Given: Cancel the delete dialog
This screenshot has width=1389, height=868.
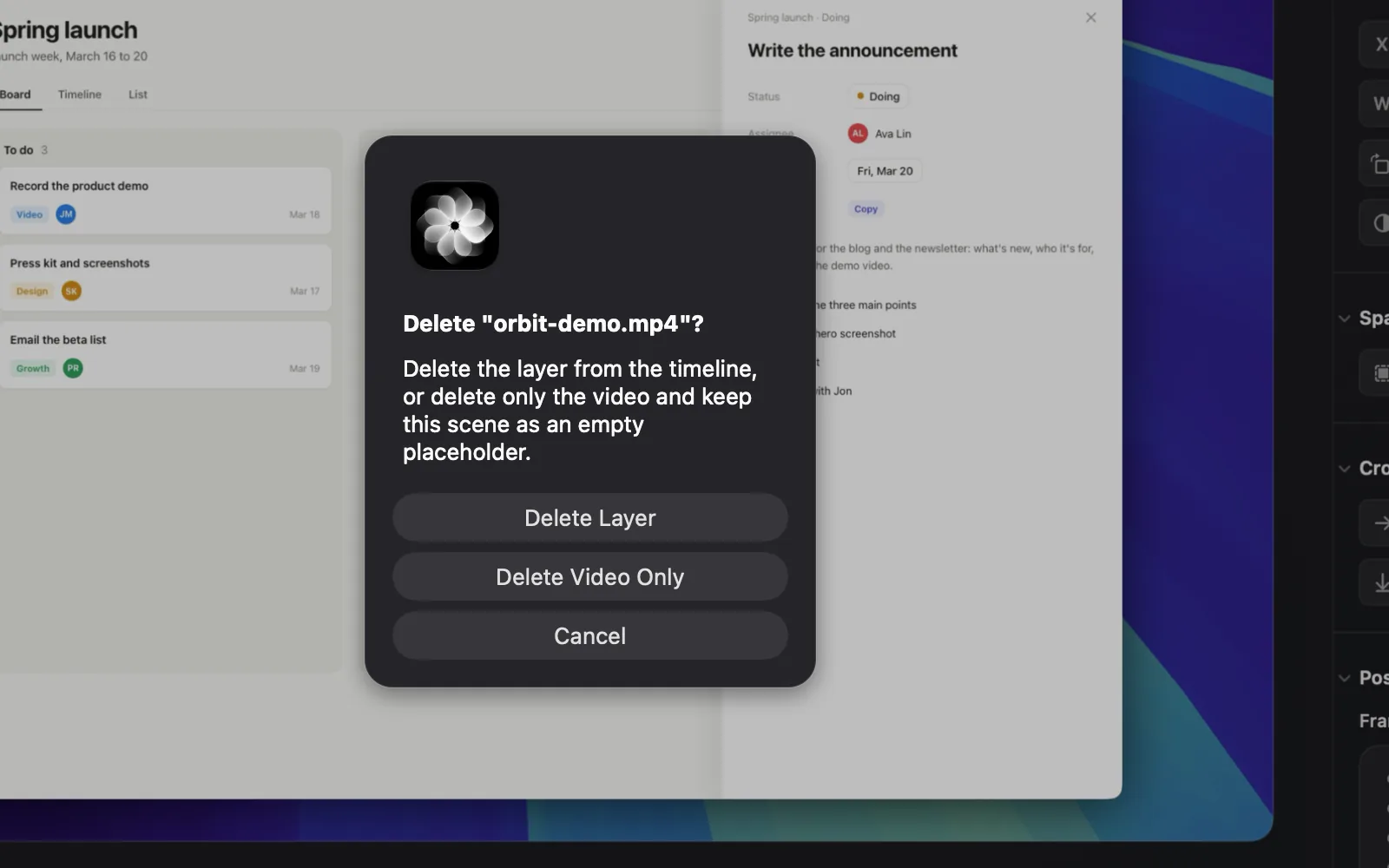Looking at the screenshot, I should tap(590, 636).
